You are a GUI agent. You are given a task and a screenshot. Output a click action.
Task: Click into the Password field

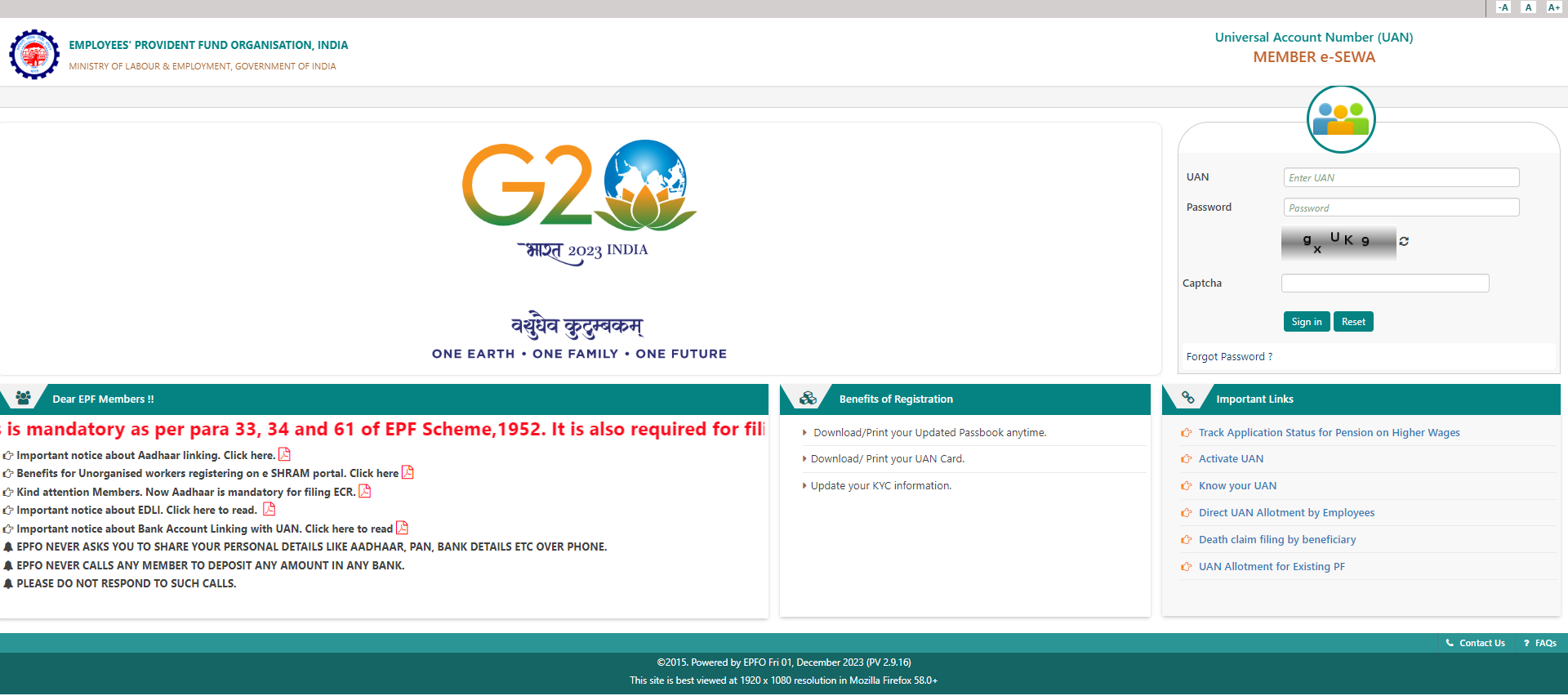(x=1401, y=207)
